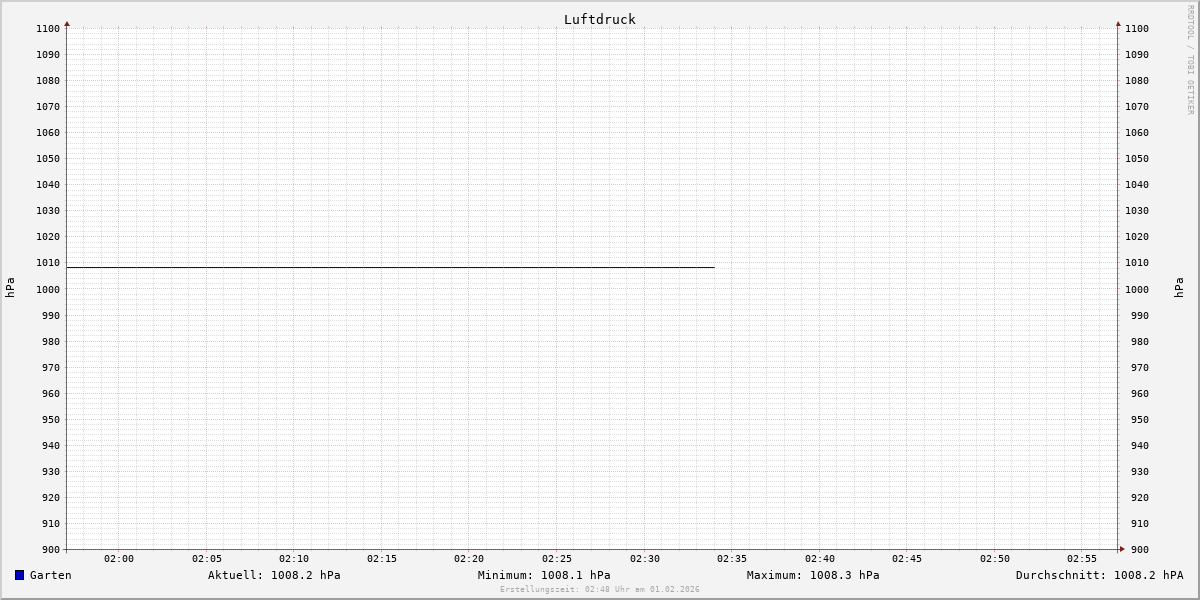Click the 900 label on the right axis

(1137, 549)
